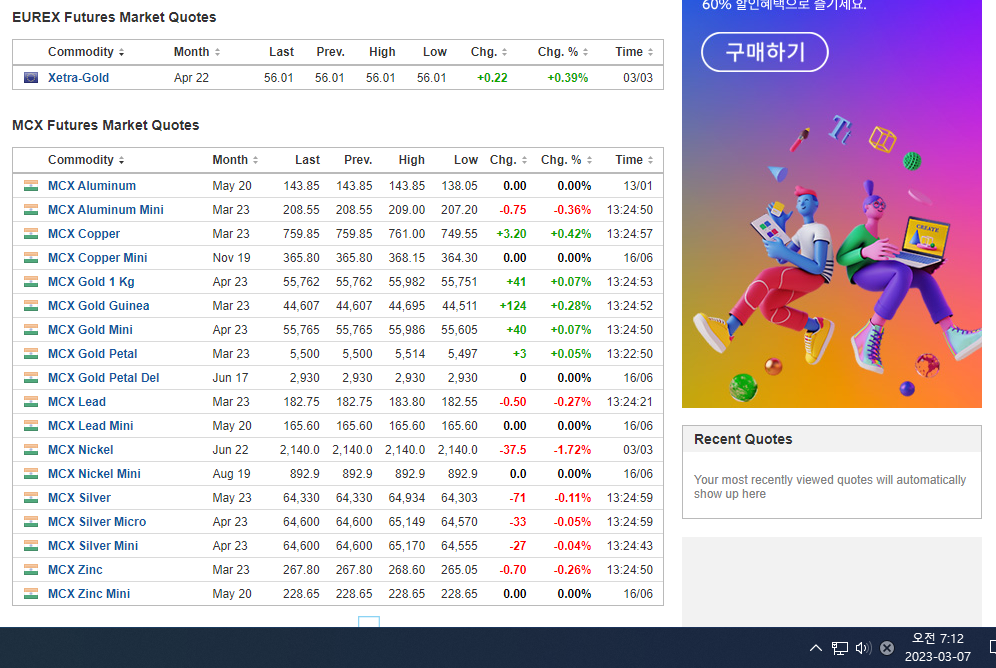Screen dimensions: 996x668
Task: Click MCX Zinc time 13:24:50
Action: point(629,570)
